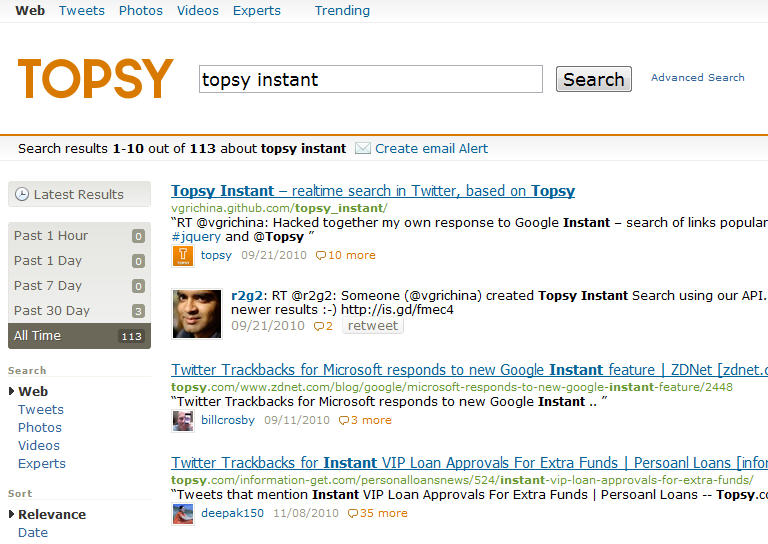Image resolution: width=768 pixels, height=544 pixels.
Task: Open Instant VIP Loan Approvals result
Action: [x=469, y=463]
